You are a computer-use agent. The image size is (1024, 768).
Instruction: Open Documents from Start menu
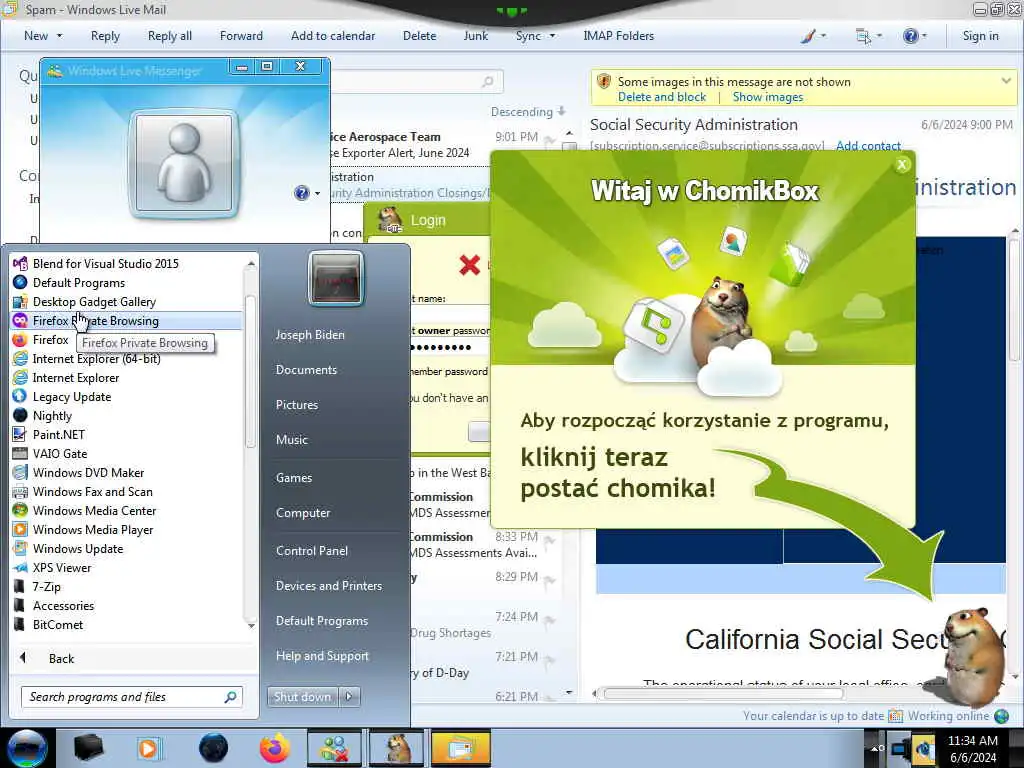(x=306, y=370)
